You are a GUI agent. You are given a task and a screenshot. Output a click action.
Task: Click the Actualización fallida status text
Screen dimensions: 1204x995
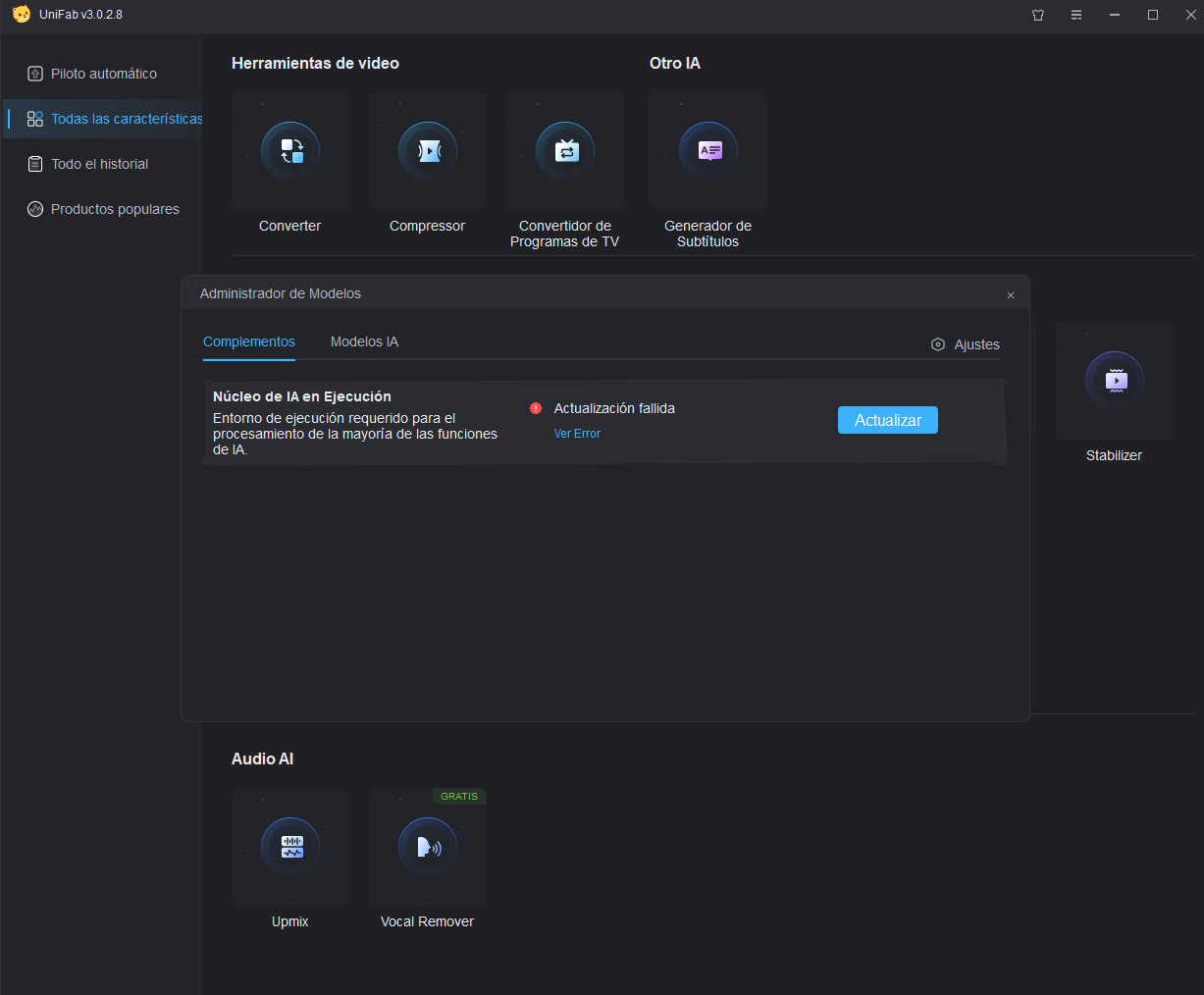(614, 408)
